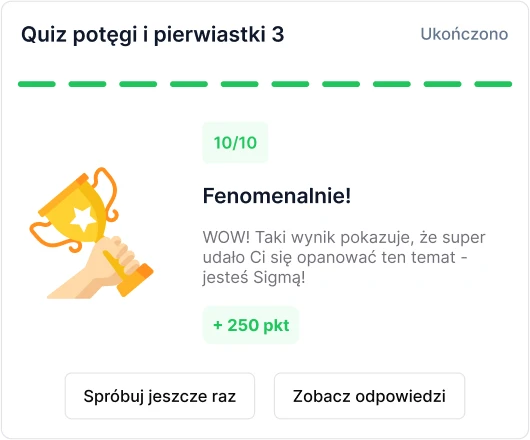This screenshot has height=440, width=530.
Task: Click the "Quiz potęgi i pierwiastki 3" title
Action: pyautogui.click(x=152, y=35)
